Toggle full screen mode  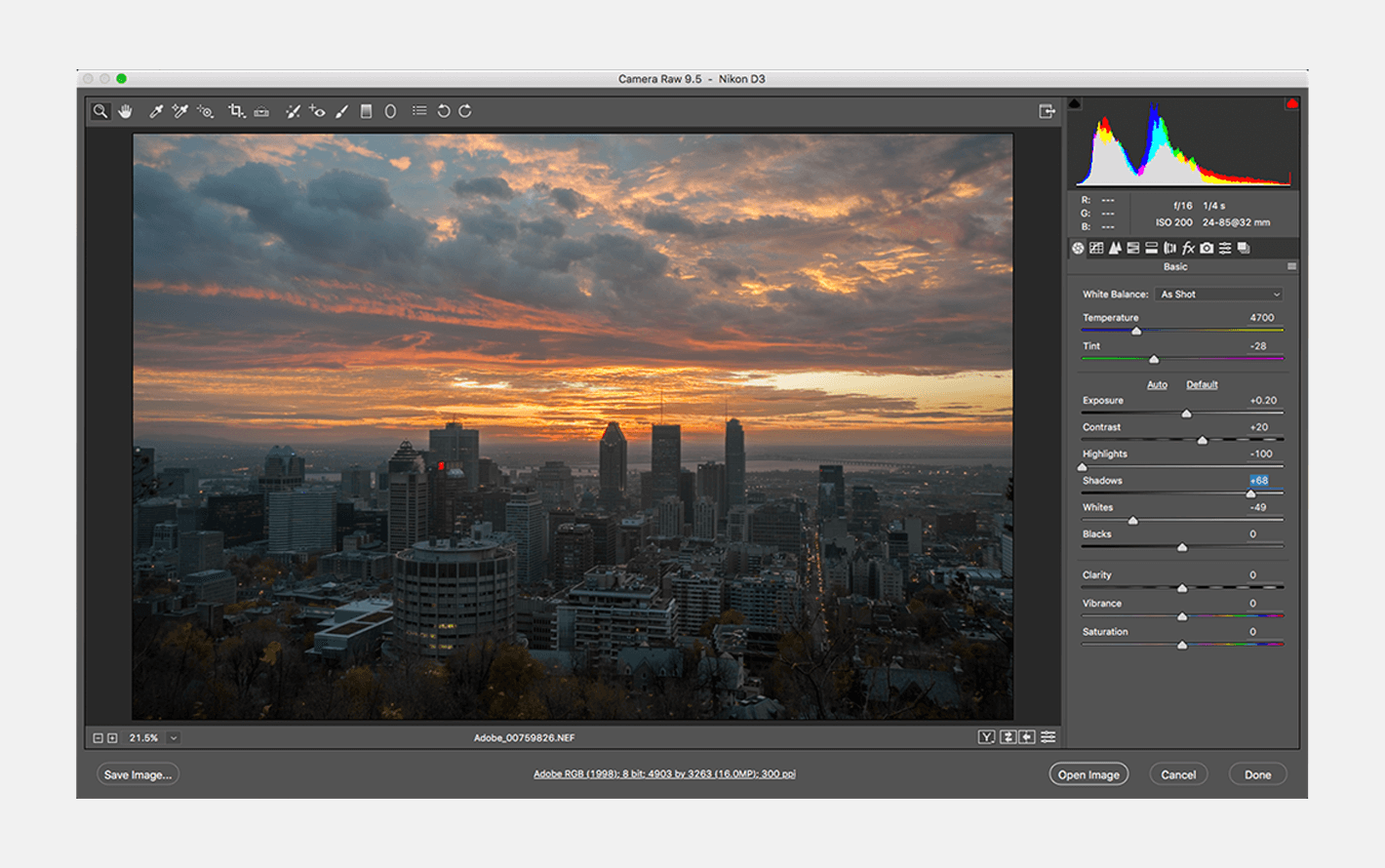[1047, 111]
